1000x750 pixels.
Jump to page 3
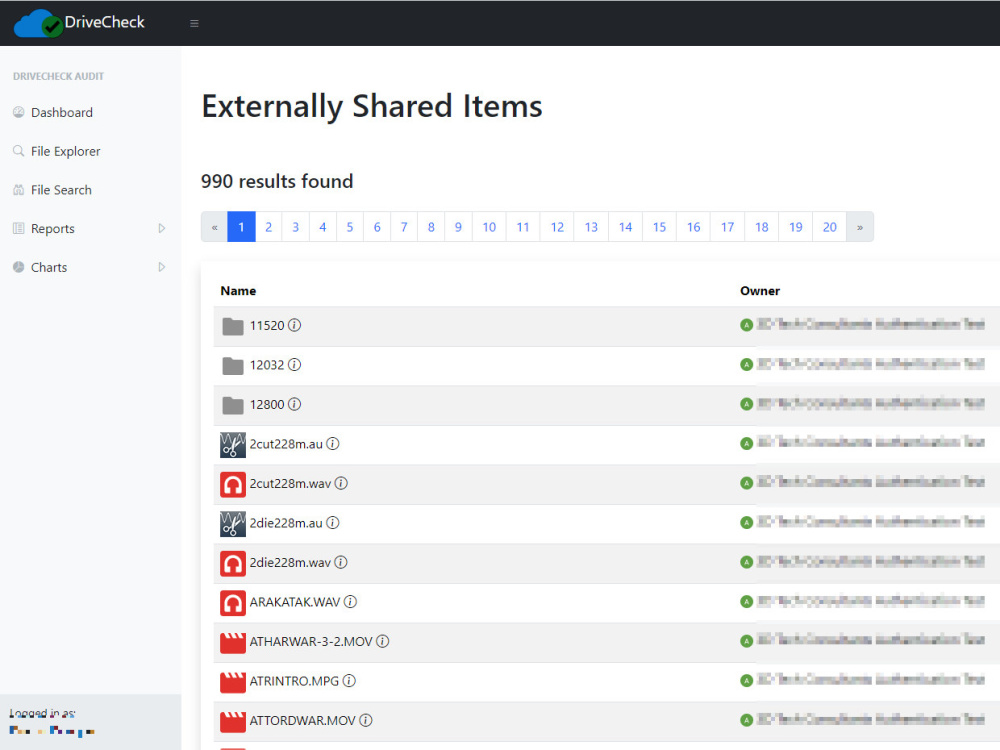[296, 227]
